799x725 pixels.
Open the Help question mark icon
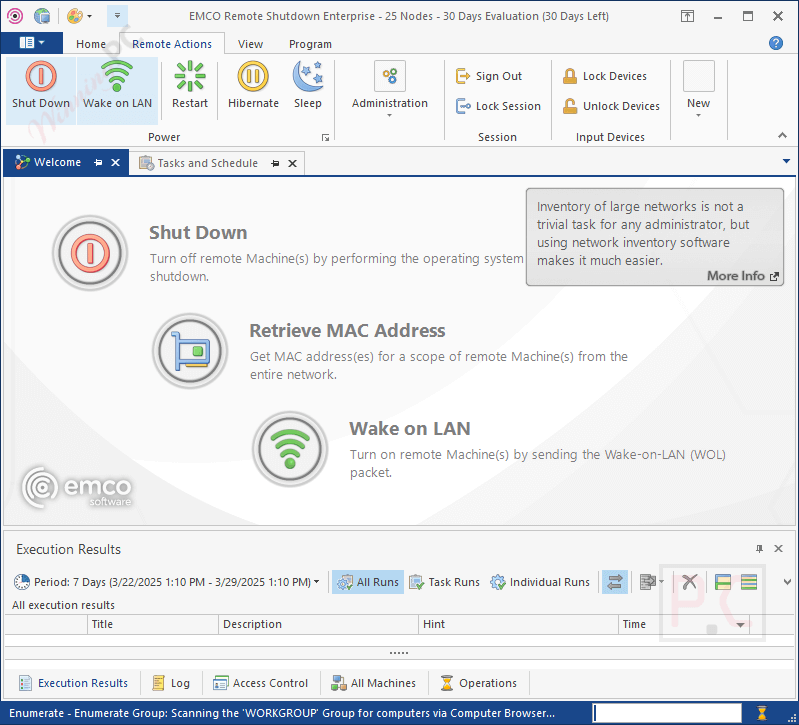click(x=776, y=43)
